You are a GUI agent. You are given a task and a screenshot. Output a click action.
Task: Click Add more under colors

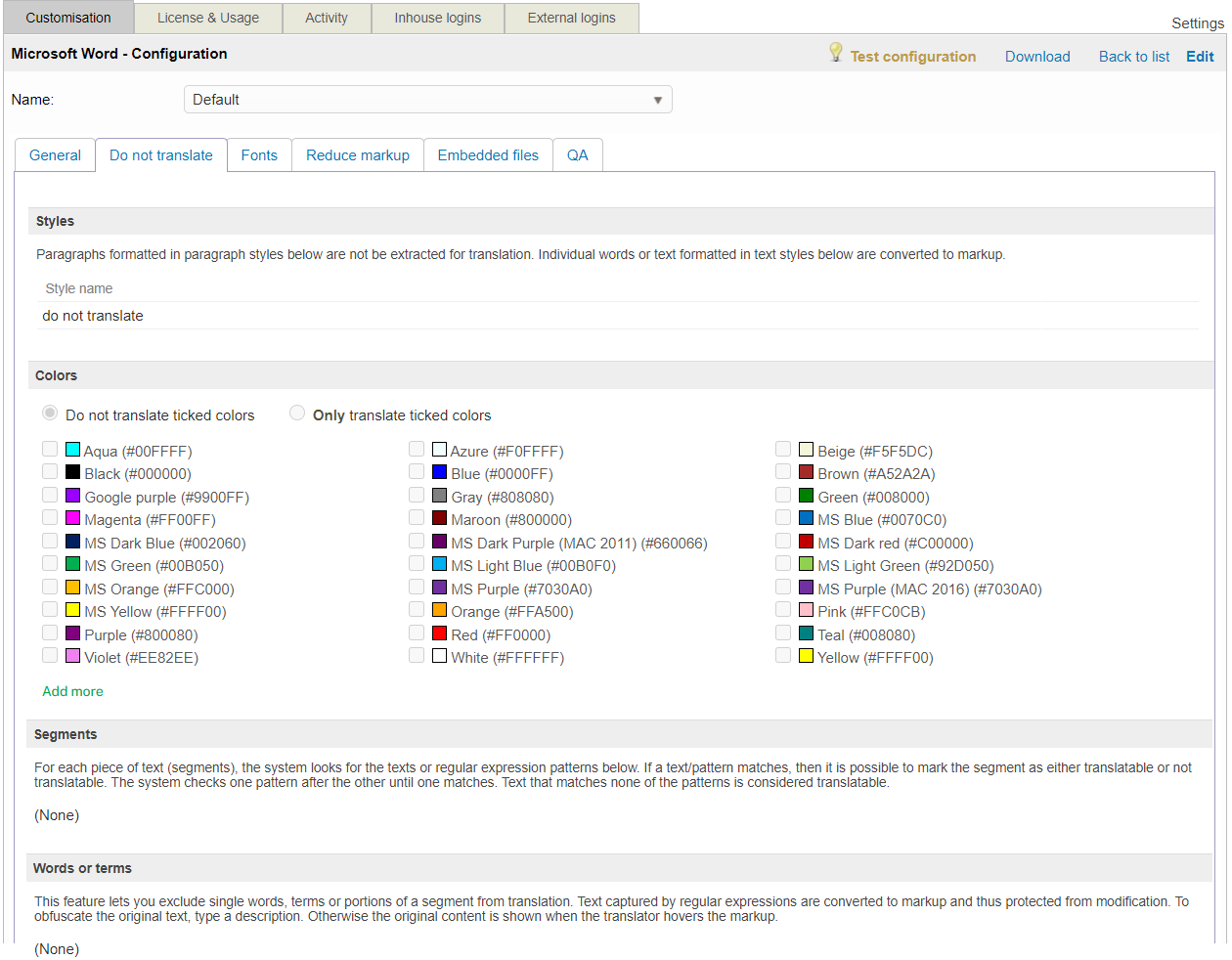pyautogui.click(x=72, y=691)
